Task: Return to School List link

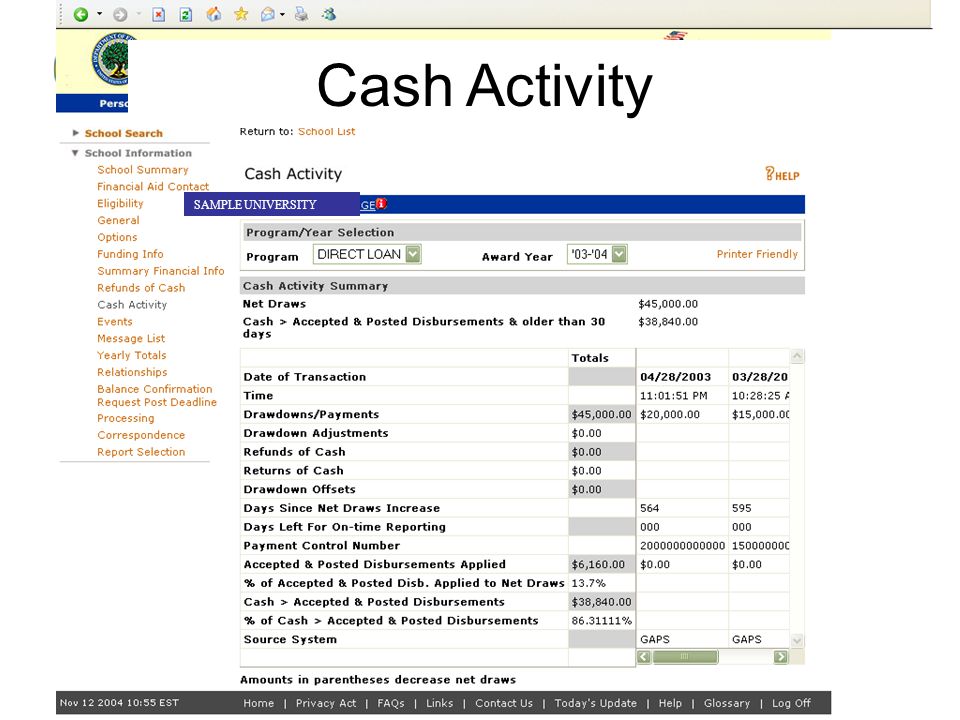Action: click(326, 132)
